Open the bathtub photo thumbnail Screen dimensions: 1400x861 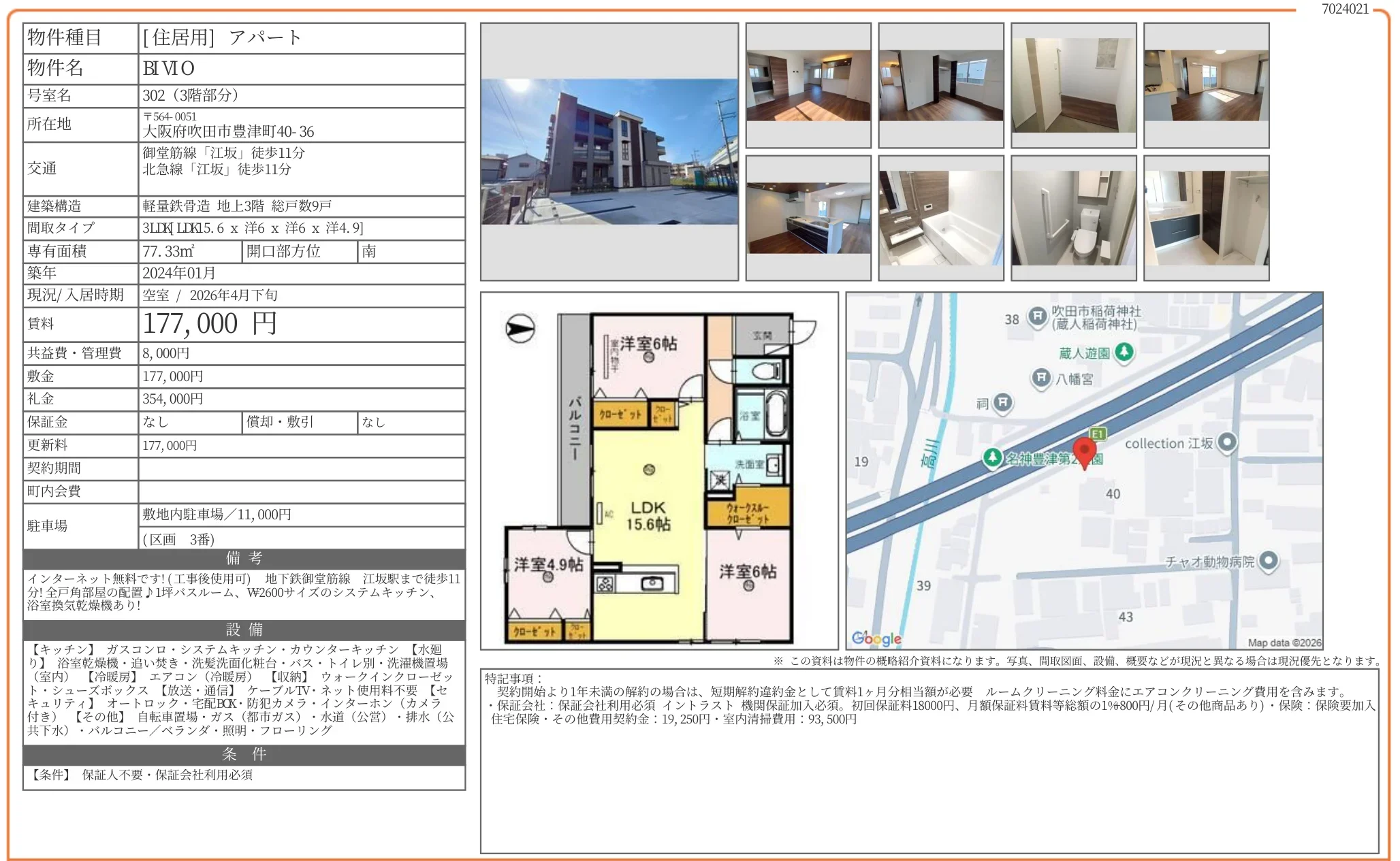(x=940, y=218)
